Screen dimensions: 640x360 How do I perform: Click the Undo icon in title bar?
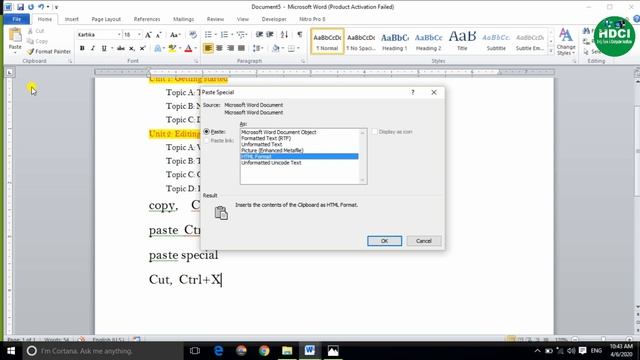coord(41,7)
